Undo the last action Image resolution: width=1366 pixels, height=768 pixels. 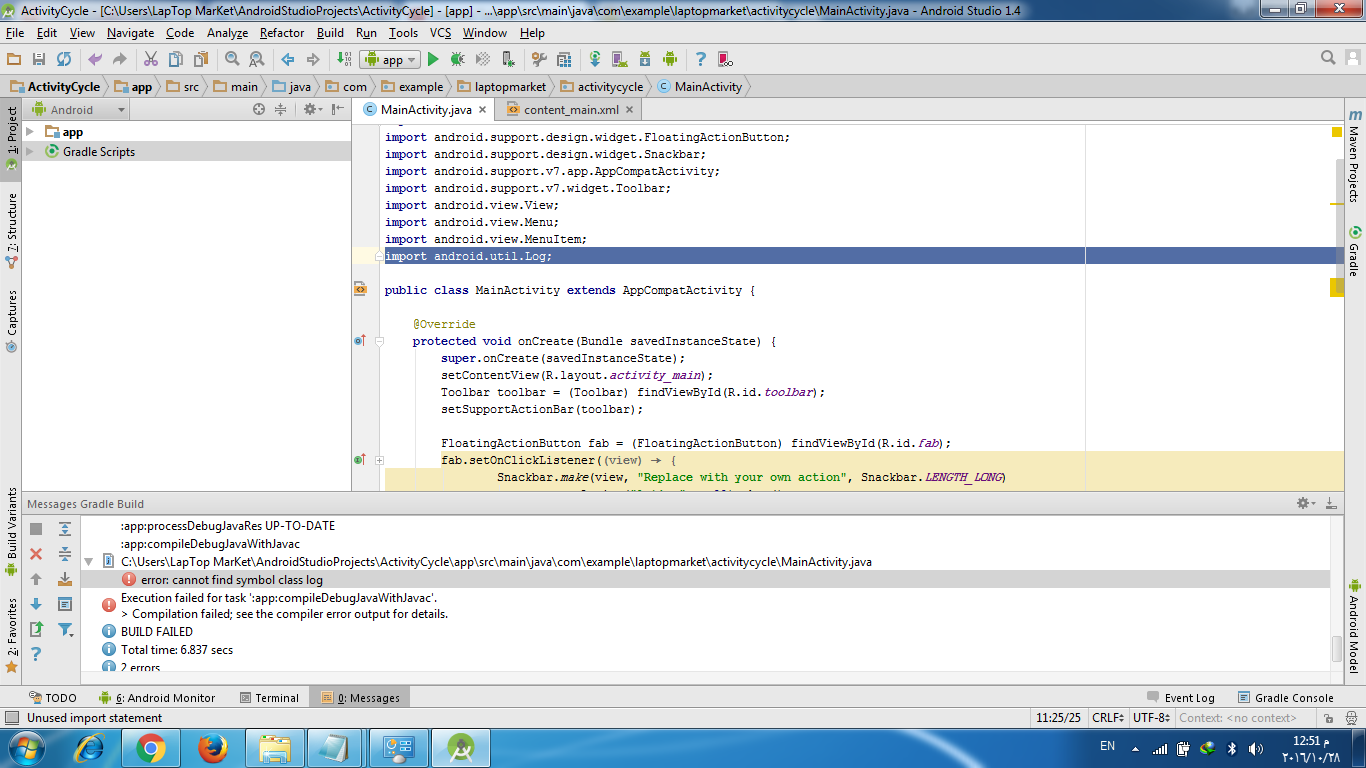(x=95, y=60)
